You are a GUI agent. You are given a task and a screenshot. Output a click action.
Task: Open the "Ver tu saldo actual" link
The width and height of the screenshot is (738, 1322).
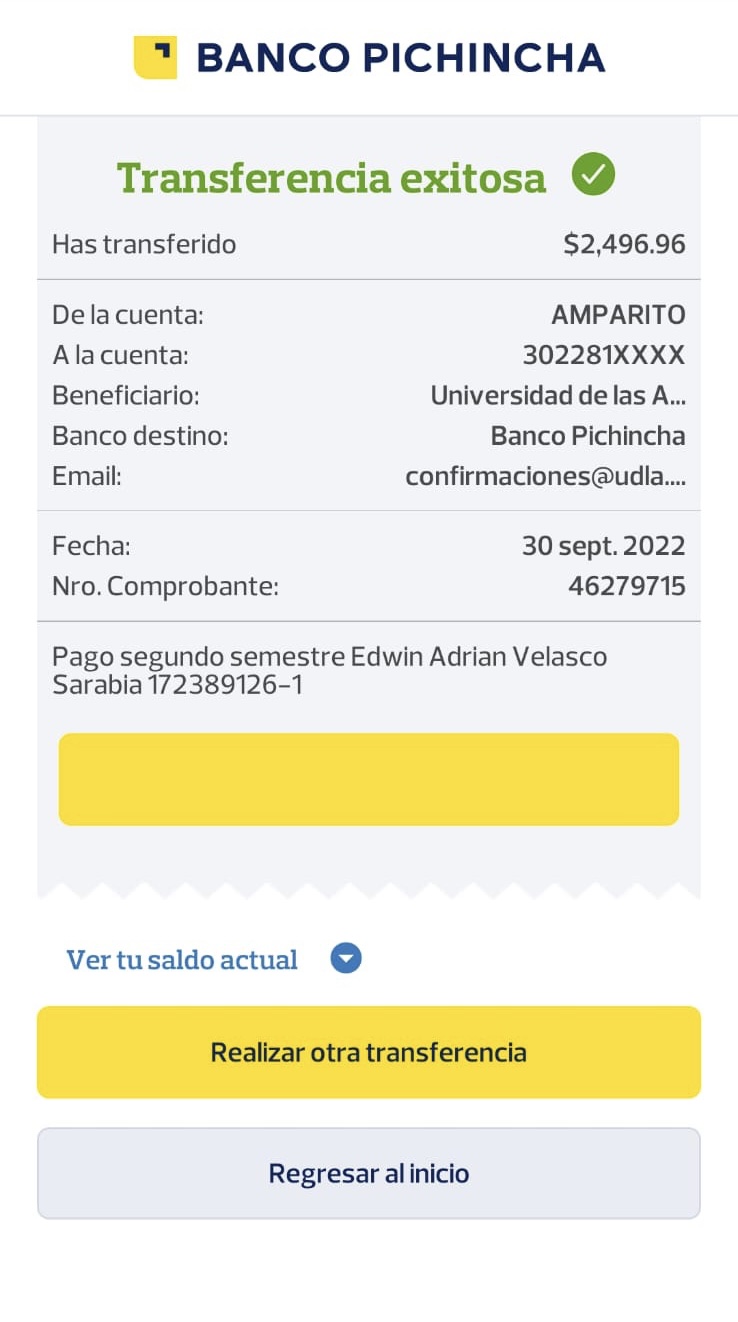[x=182, y=960]
